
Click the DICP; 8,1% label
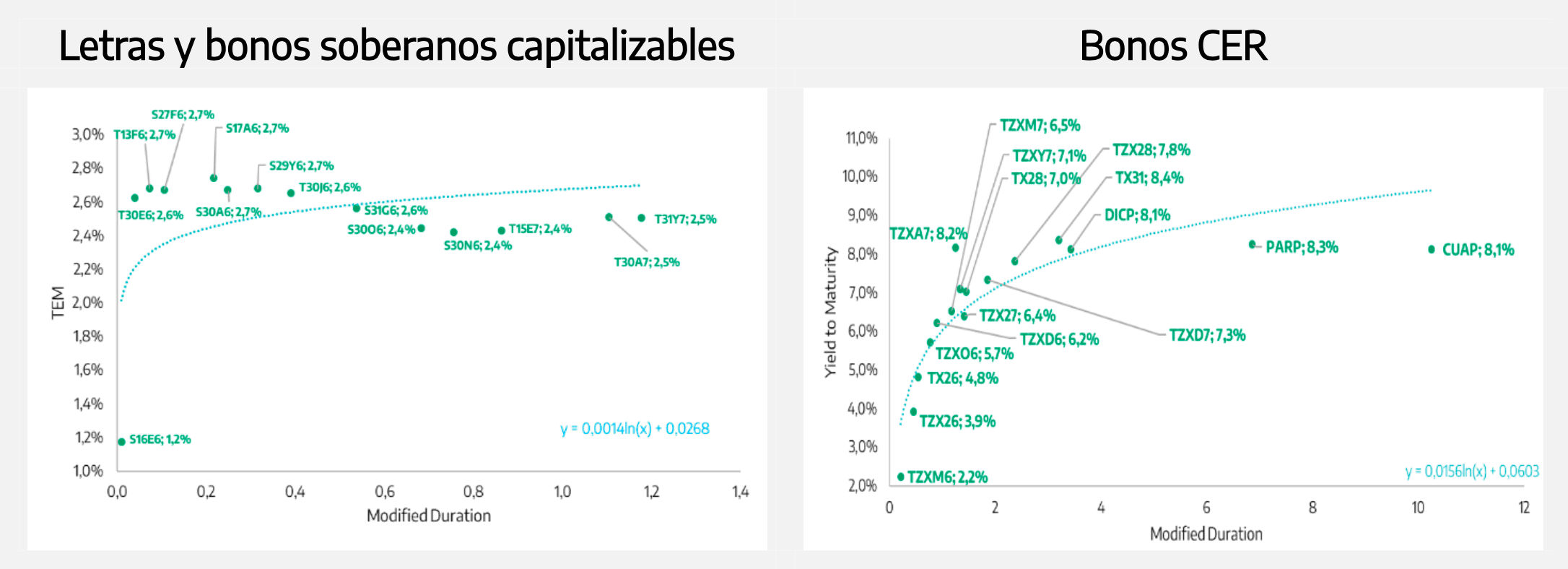point(1137,215)
